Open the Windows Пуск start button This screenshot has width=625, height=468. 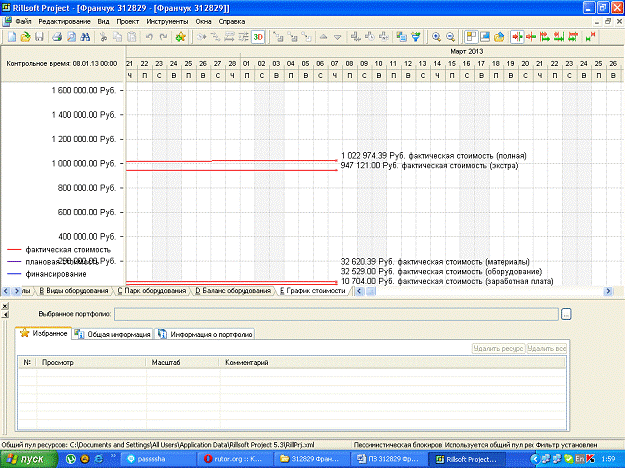(28, 458)
